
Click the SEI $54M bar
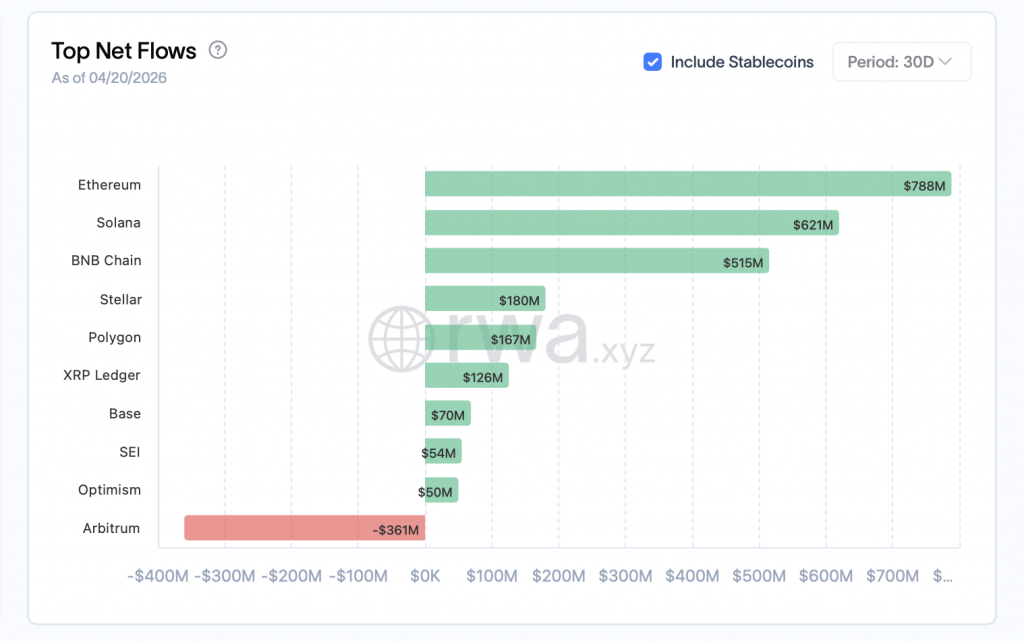pos(443,452)
